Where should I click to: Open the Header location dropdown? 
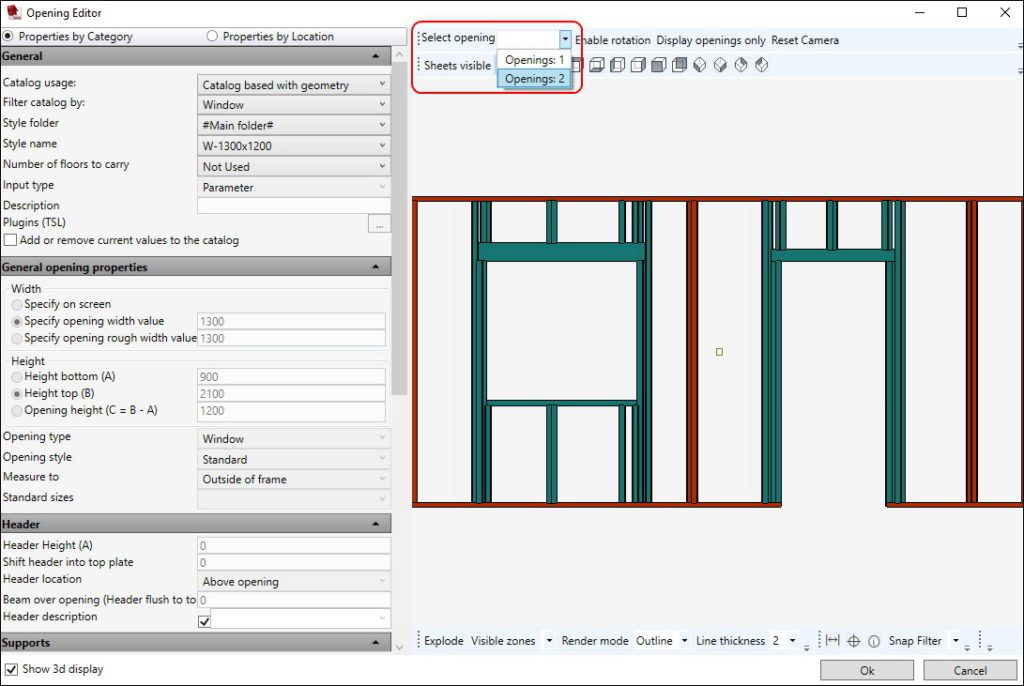click(x=294, y=581)
